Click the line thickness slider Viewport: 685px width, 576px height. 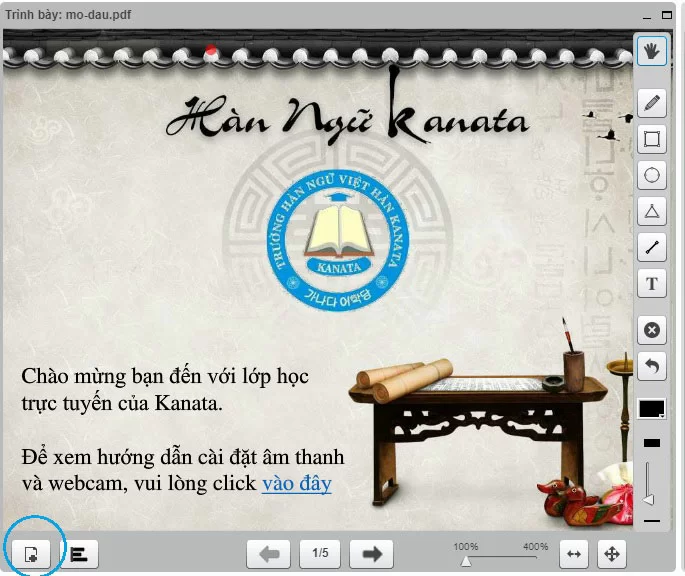[651, 482]
